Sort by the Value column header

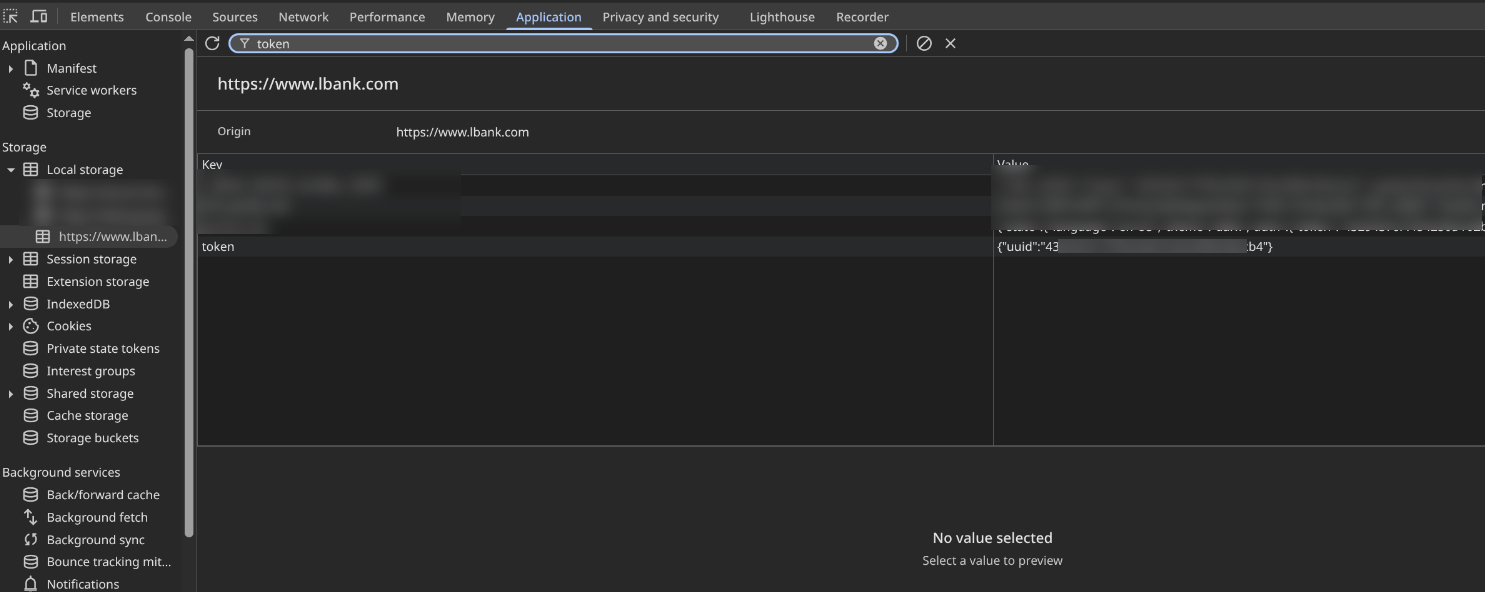[1240, 164]
